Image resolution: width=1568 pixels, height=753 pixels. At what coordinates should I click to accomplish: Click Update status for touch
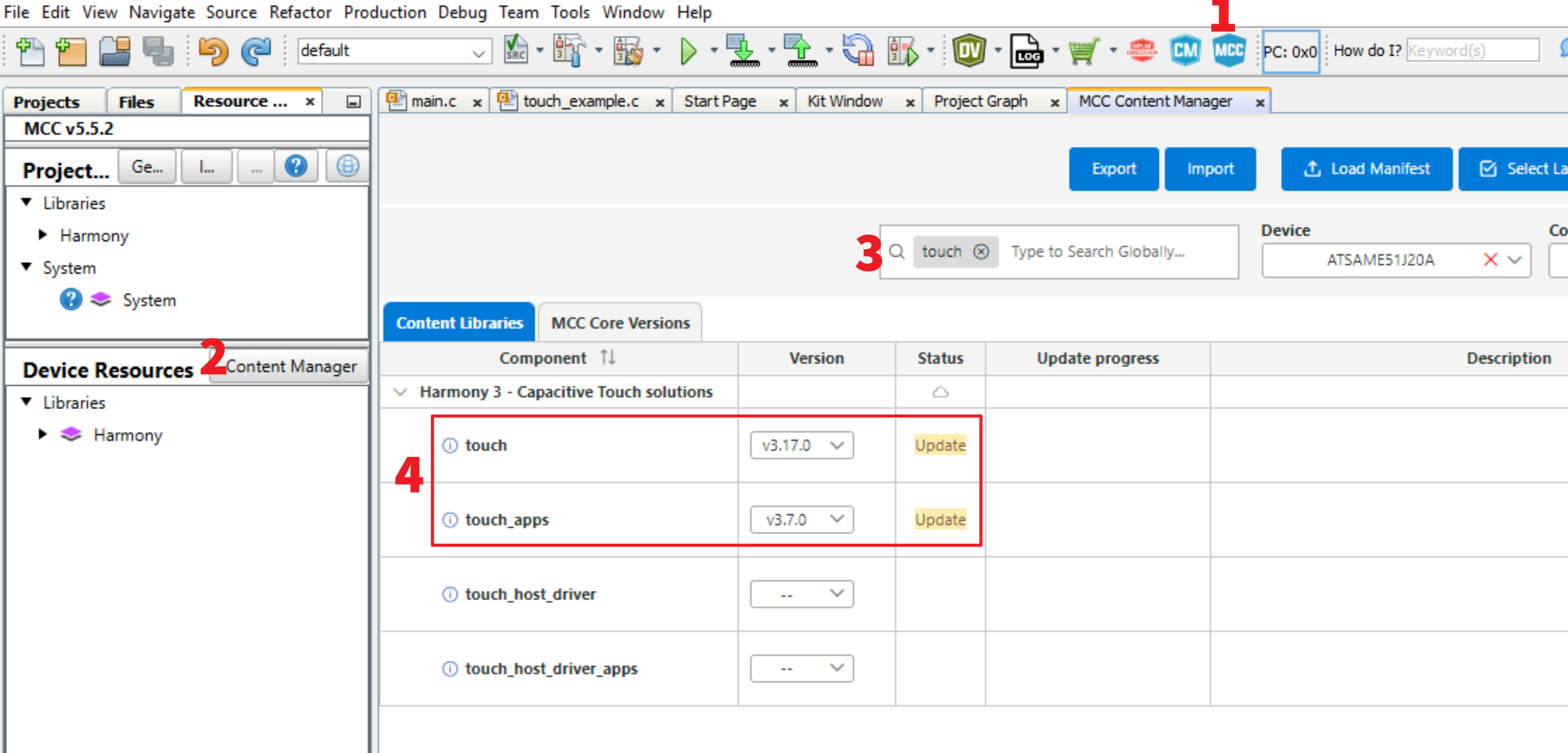click(x=940, y=445)
